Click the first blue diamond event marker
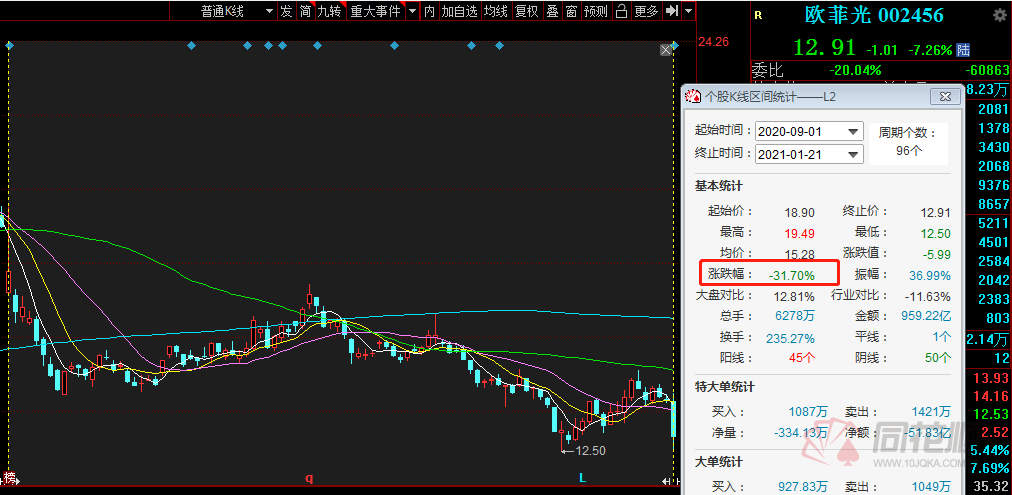Viewport: 1012px width, 495px height. 9,45
